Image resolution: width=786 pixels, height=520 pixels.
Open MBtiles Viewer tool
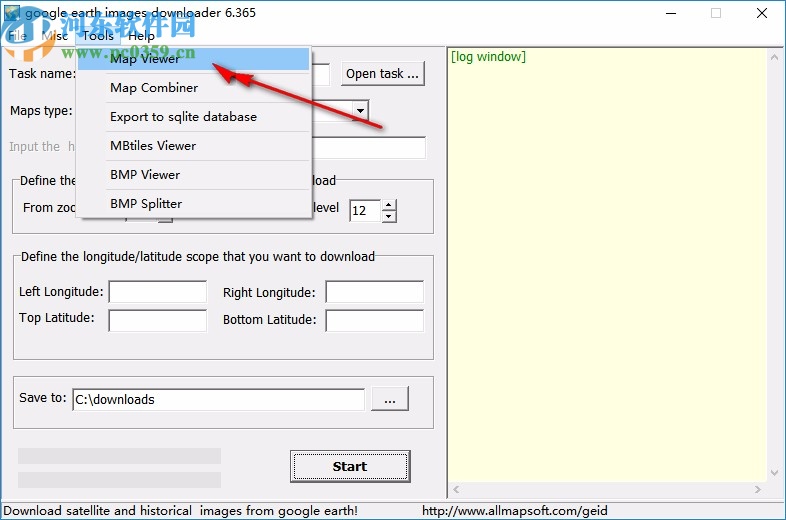[x=193, y=146]
